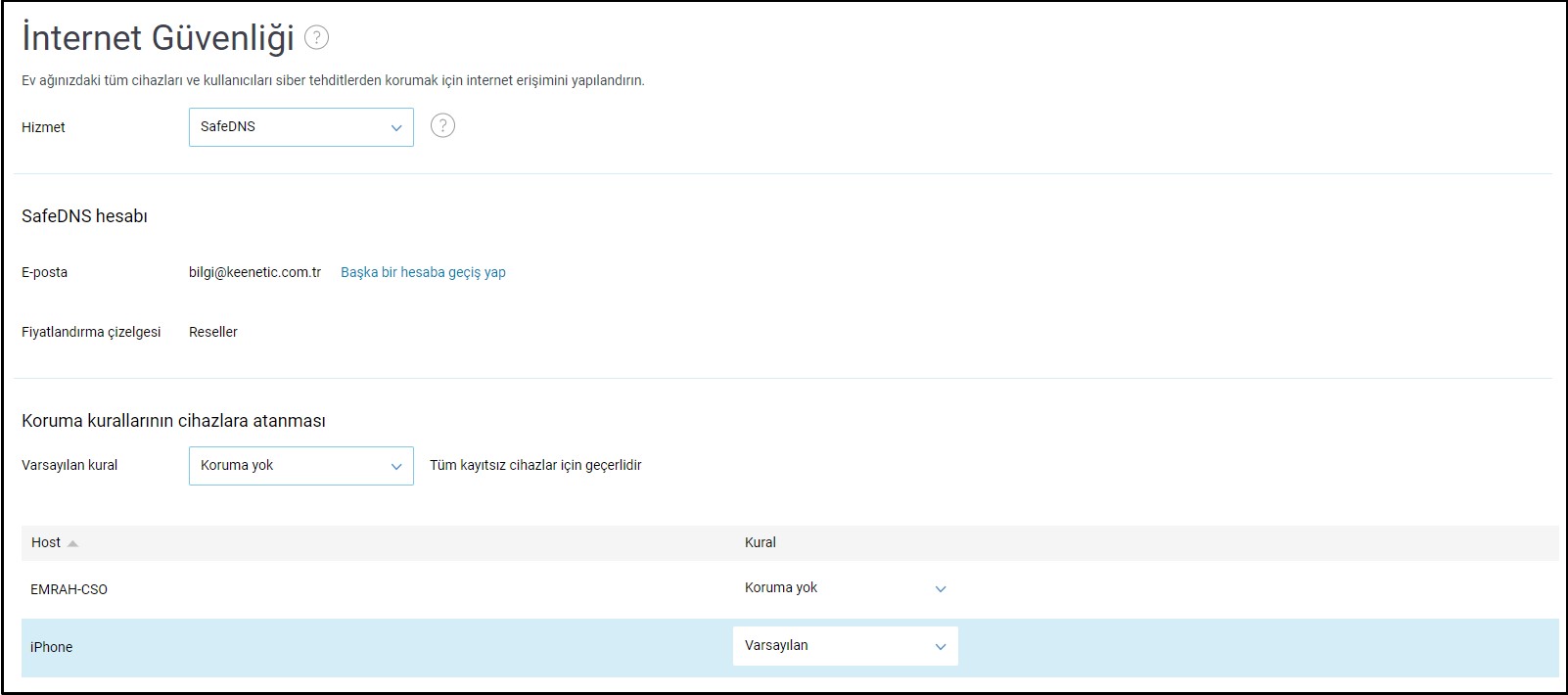
Task: Click the Hizmet field label
Action: 43,127
